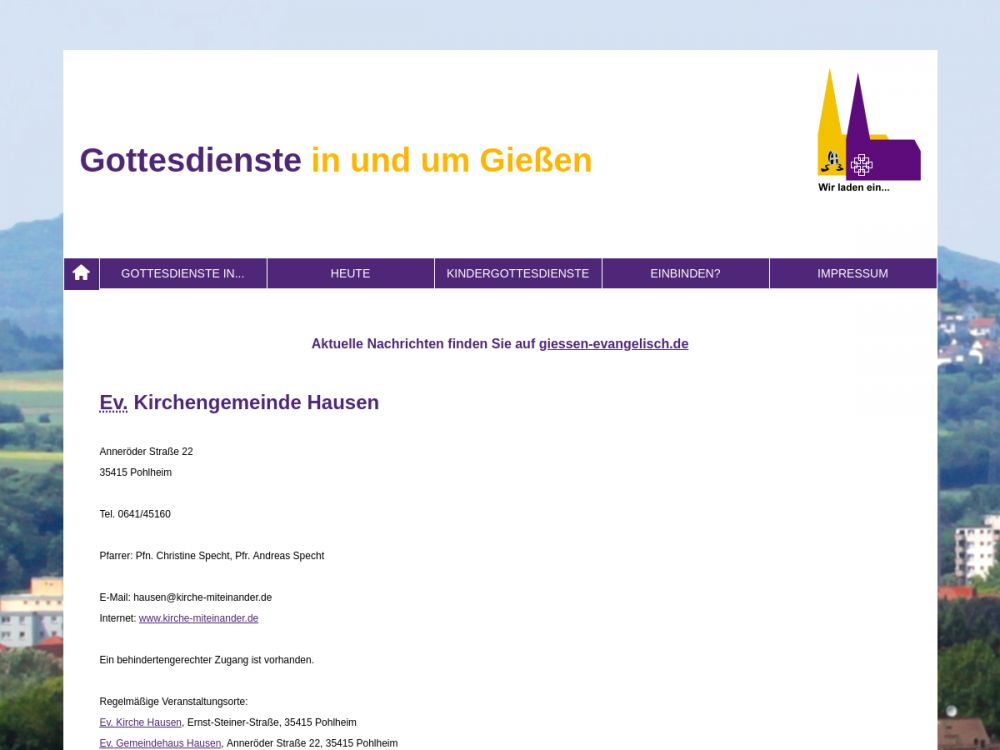Image resolution: width=1000 pixels, height=750 pixels.
Task: Click the parish address 'Anneröder Straße 22'
Action: pos(146,452)
